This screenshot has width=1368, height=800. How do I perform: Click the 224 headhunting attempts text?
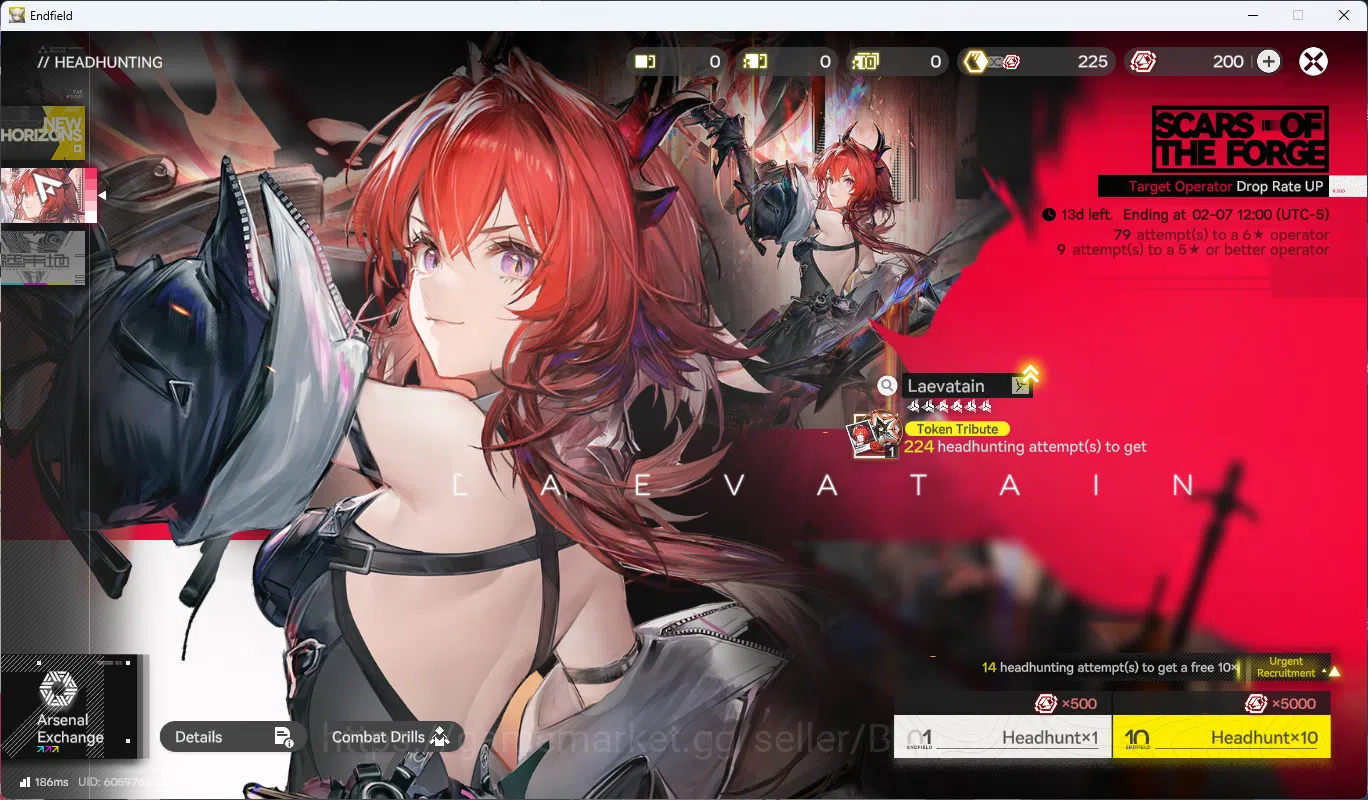(1025, 447)
